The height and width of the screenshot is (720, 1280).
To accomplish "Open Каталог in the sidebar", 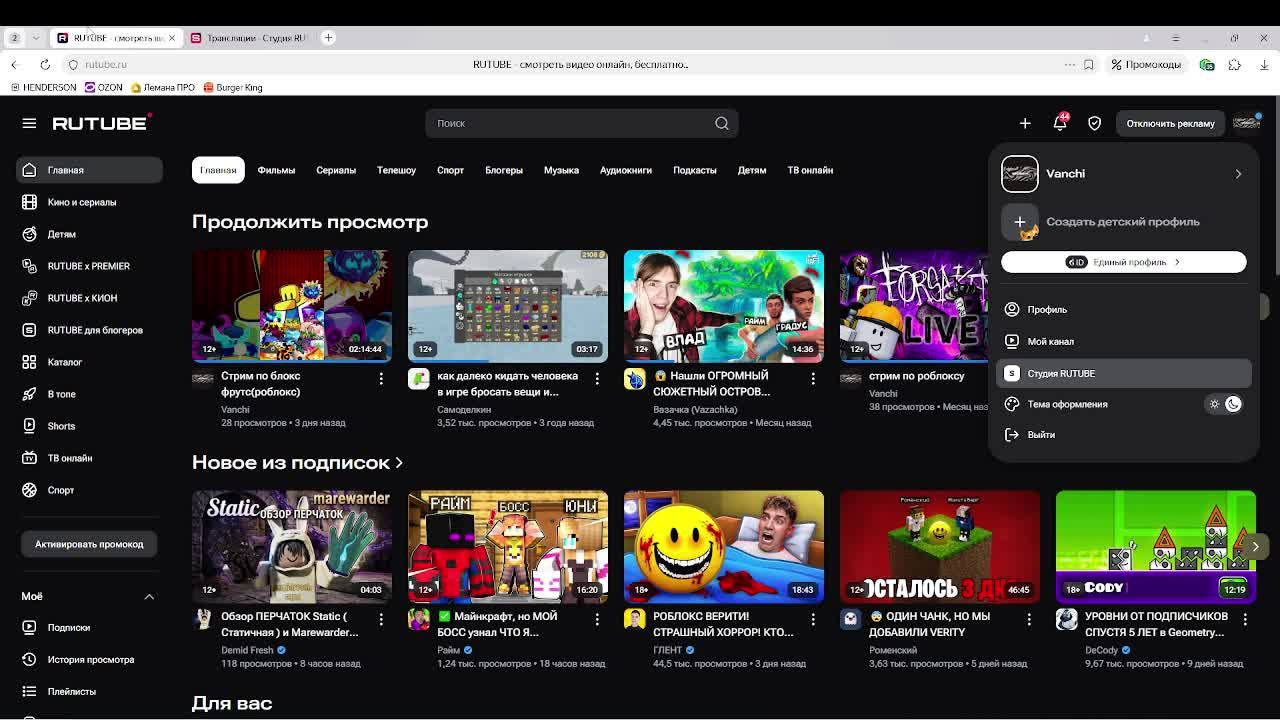I will coord(89,362).
